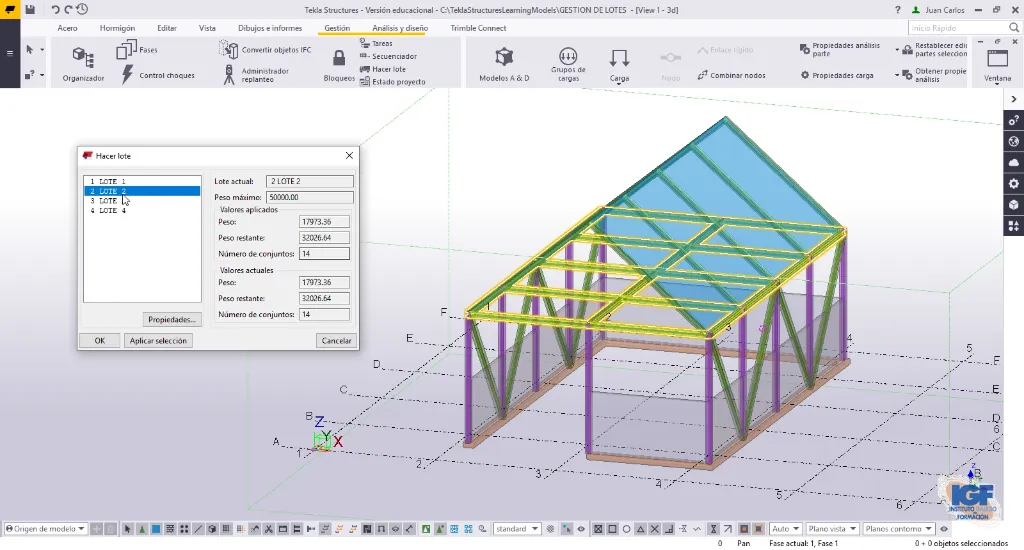
Task: Toggle snap to reference points switch
Action: [x=598, y=529]
